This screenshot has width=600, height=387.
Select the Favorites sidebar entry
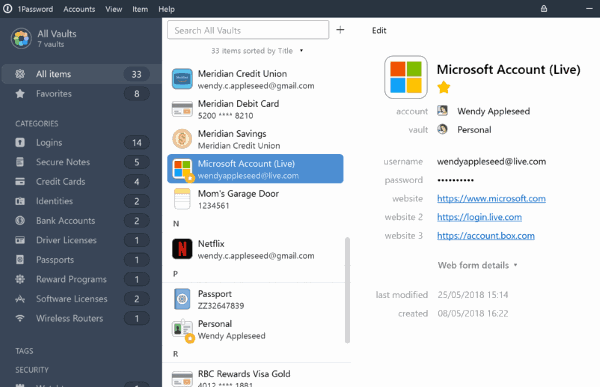[x=81, y=93]
